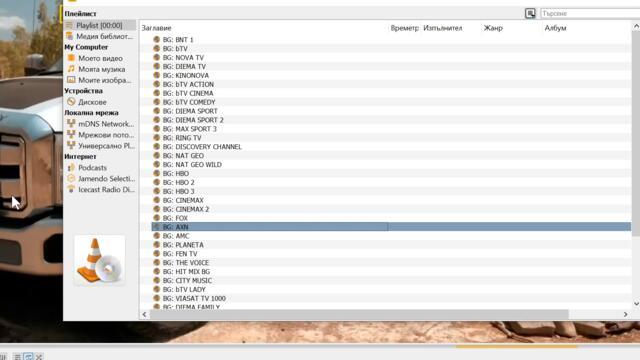Screen dimensions: 640x360
Task: Toggle the loop playback button
Action: (x=28, y=357)
